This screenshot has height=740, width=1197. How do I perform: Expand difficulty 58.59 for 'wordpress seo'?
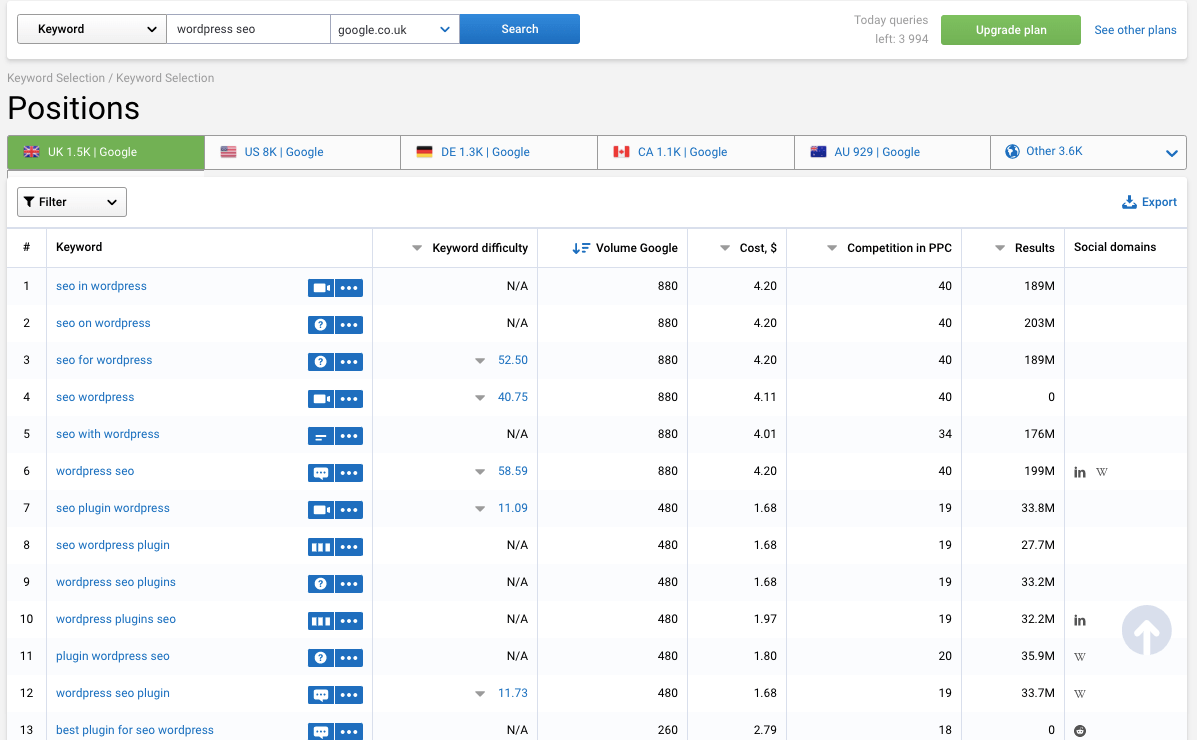(x=480, y=471)
